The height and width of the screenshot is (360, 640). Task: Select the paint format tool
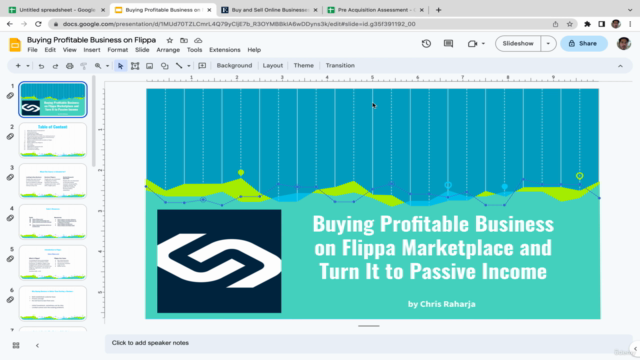(x=84, y=66)
